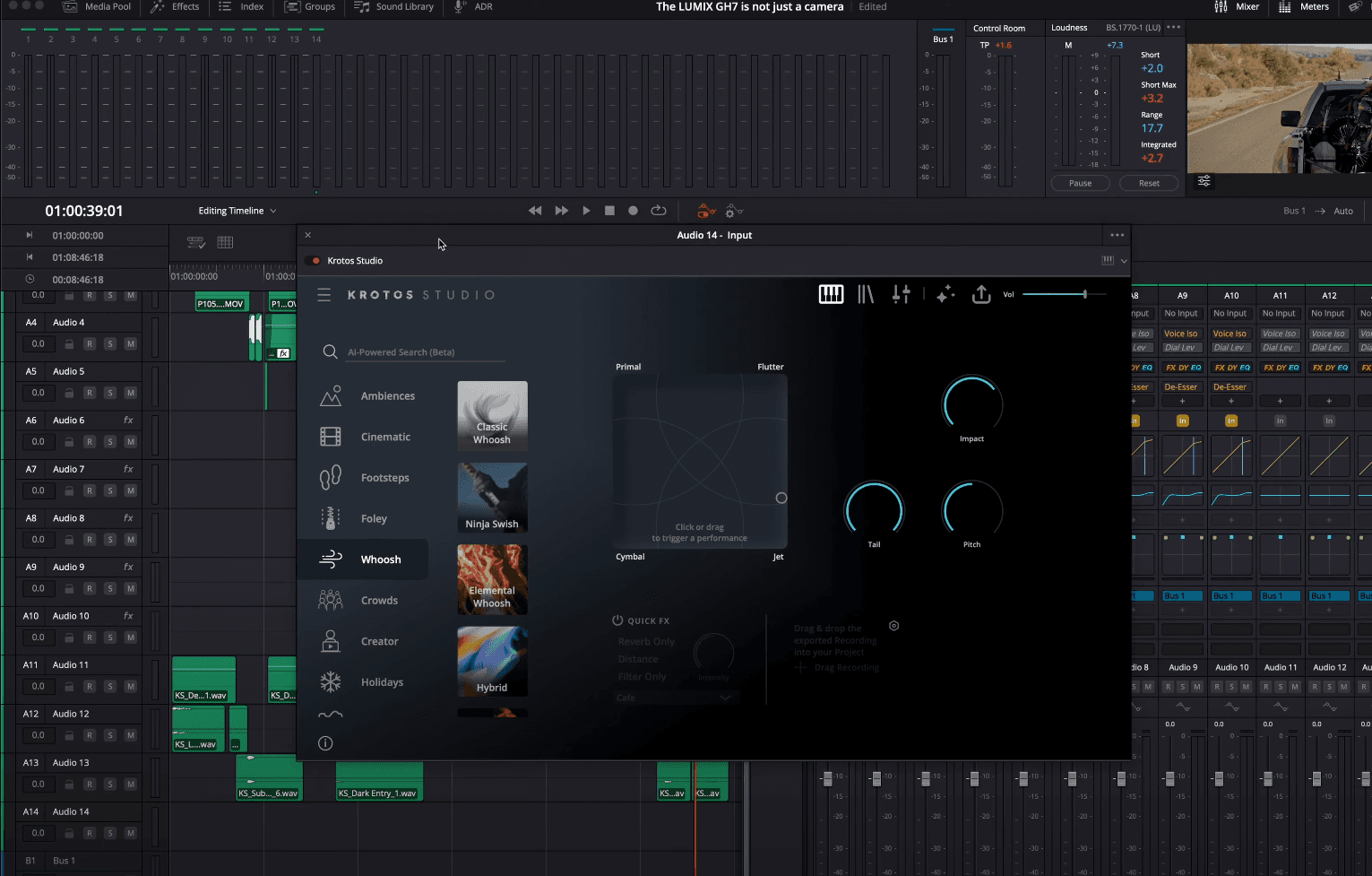
Task: Open the Media Pool panel
Action: coord(97,7)
